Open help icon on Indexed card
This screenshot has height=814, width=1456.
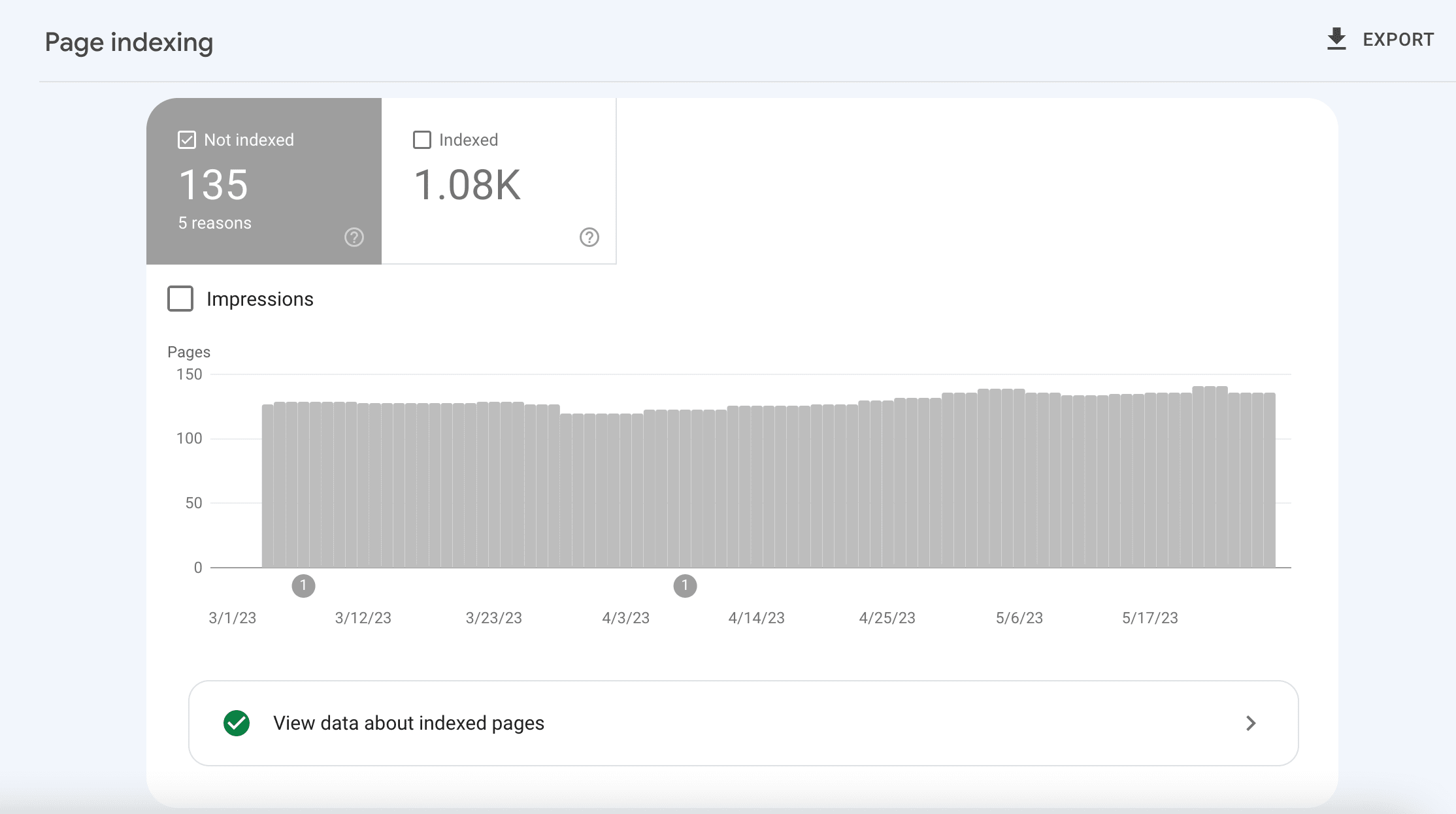tap(589, 237)
